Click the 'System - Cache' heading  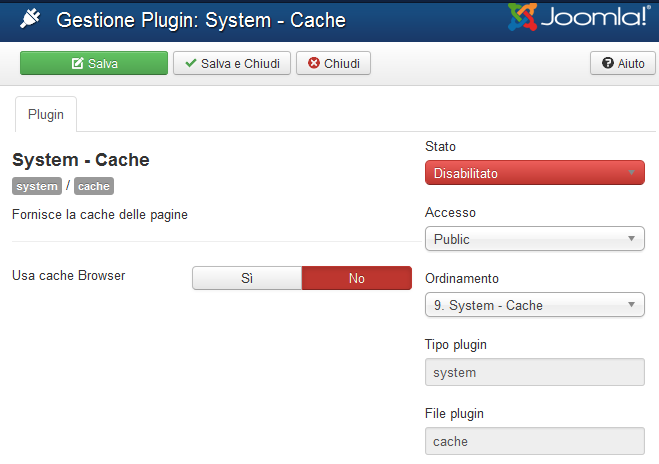(x=81, y=160)
